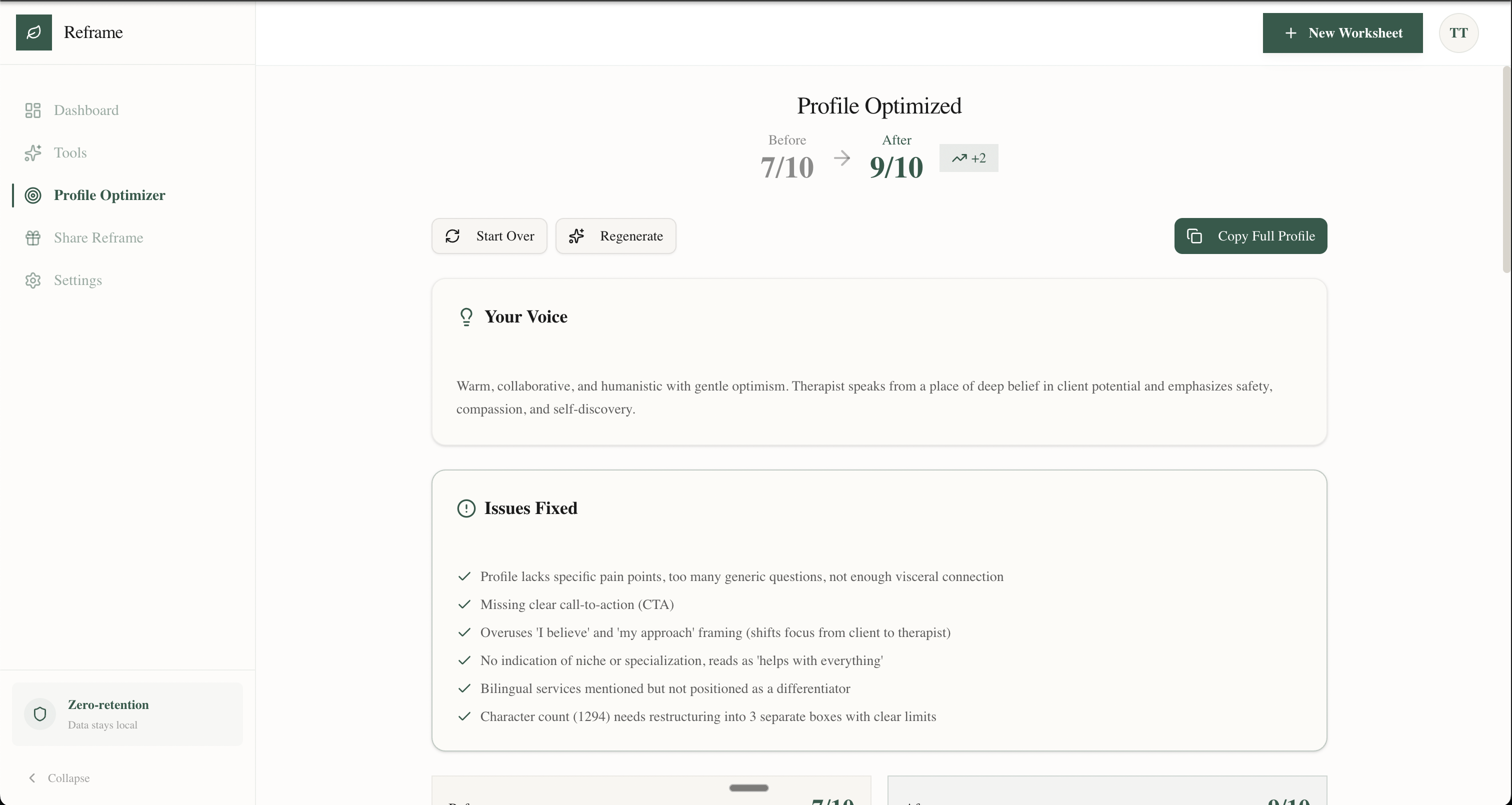Click the Settings gear icon
1512x805 pixels.
click(33, 280)
